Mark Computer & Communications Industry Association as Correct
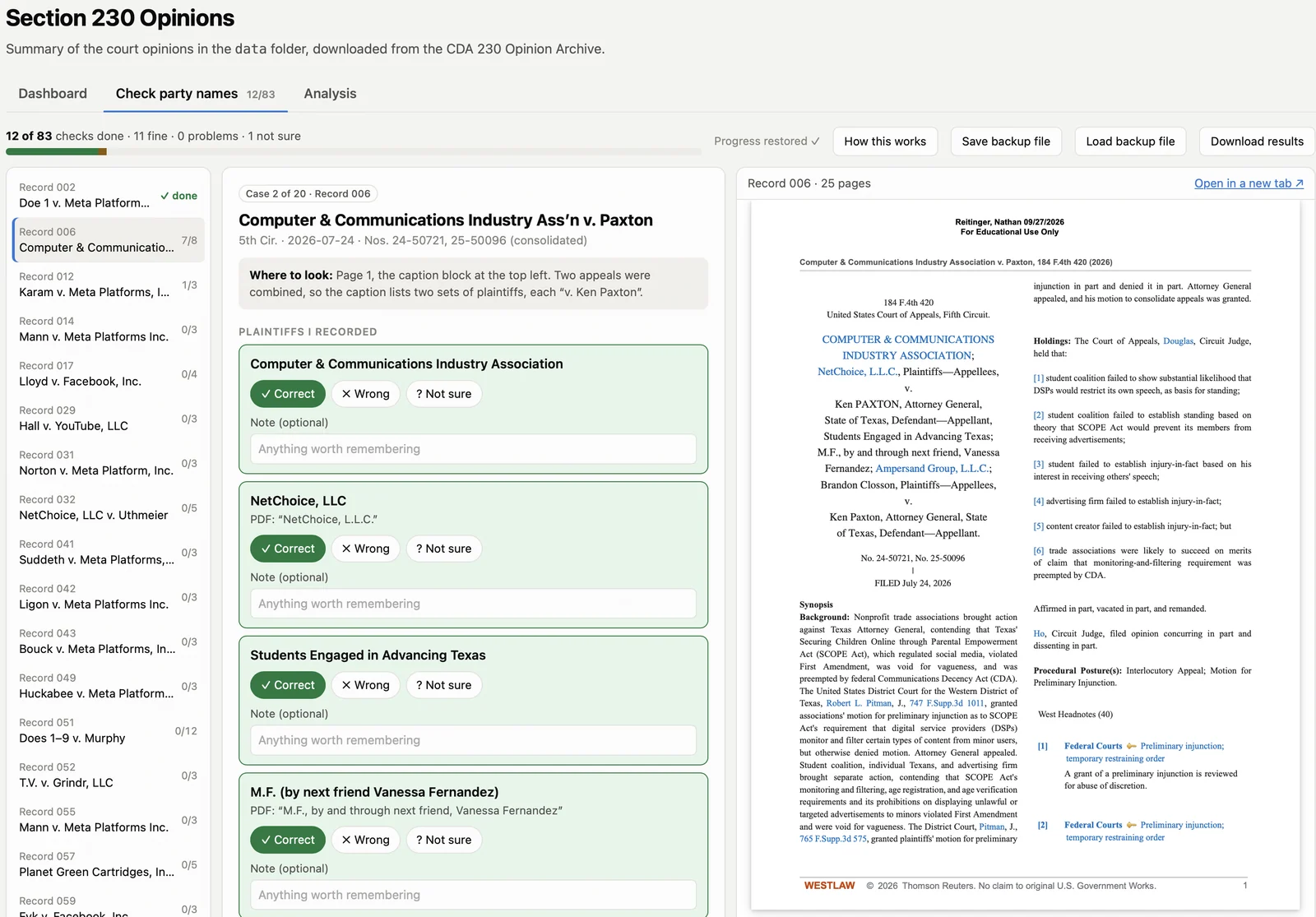 pyautogui.click(x=288, y=394)
